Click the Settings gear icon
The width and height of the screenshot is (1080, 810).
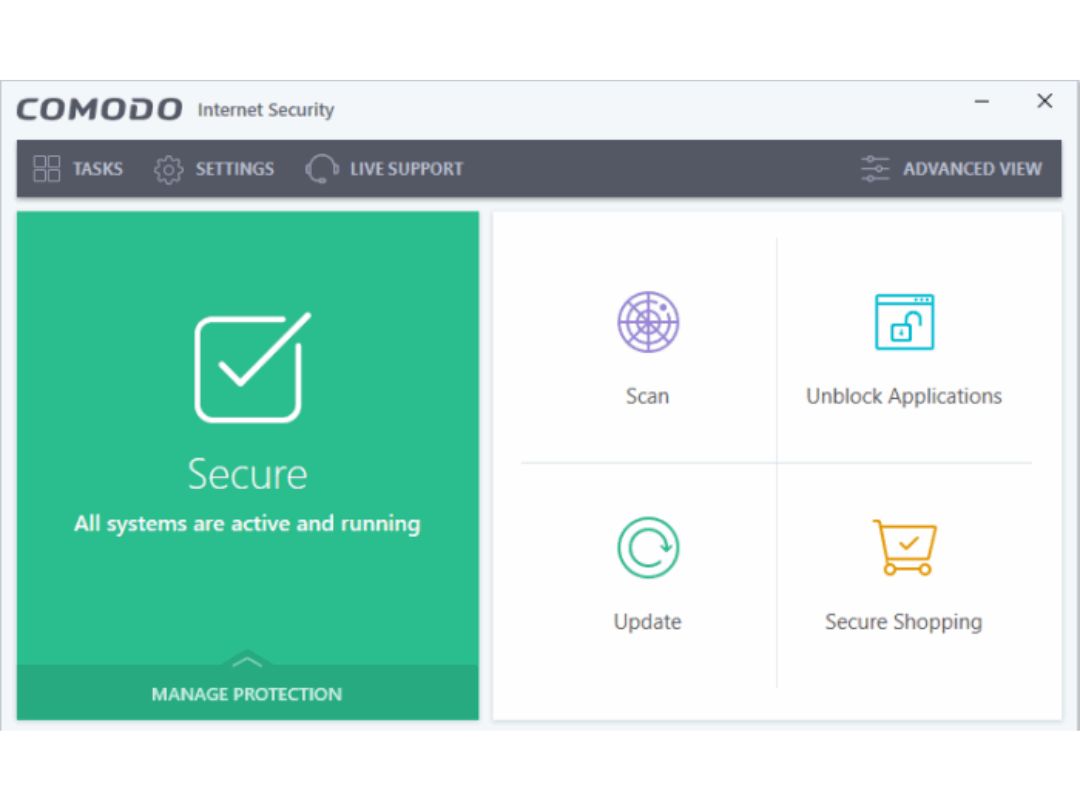click(x=168, y=169)
